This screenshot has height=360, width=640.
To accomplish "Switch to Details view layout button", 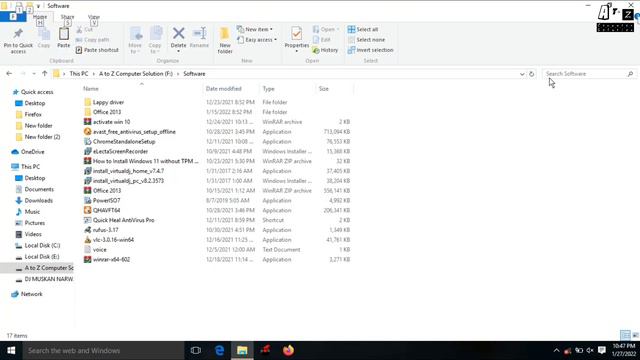I will (x=625, y=335).
